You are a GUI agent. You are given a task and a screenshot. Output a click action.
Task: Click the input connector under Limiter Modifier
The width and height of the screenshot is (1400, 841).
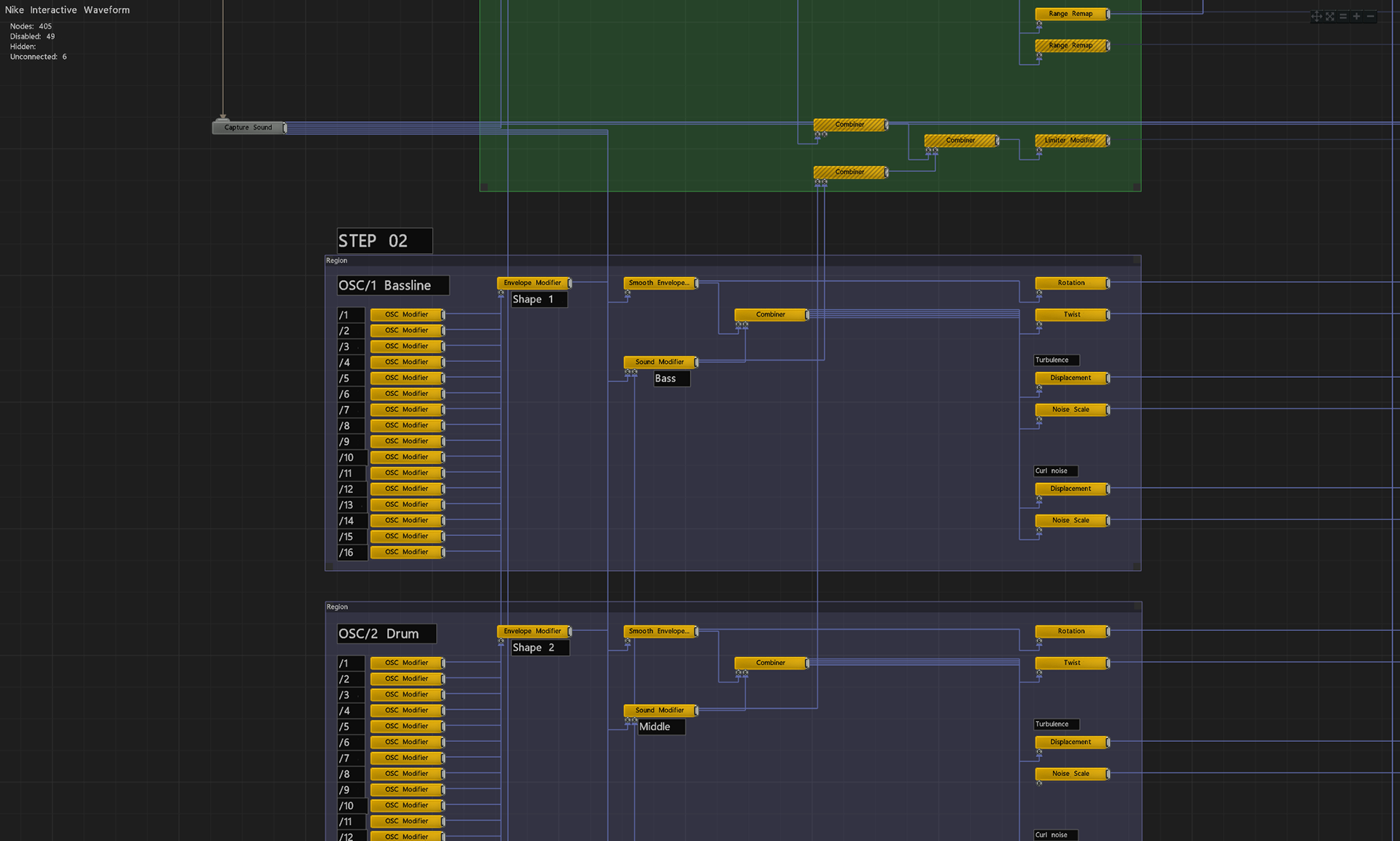pos(1039,151)
